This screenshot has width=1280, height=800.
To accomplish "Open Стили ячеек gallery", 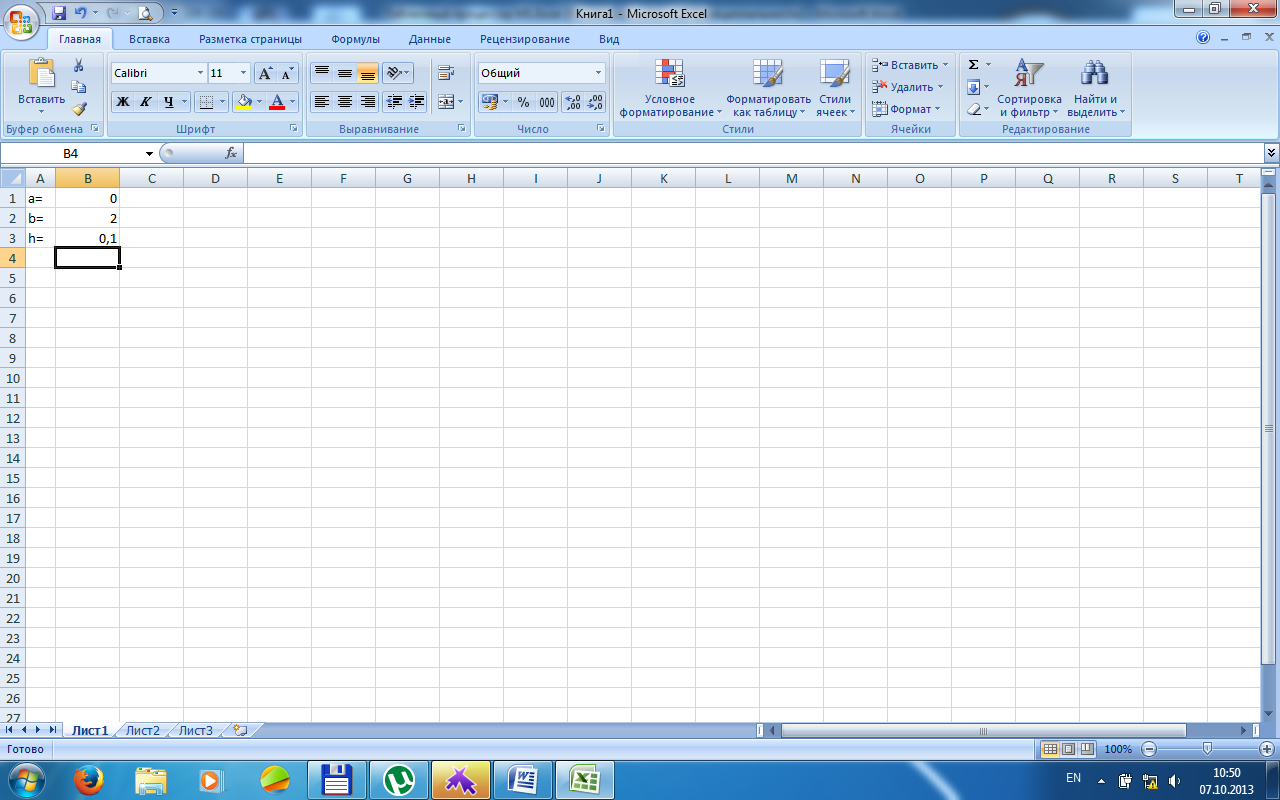I will click(834, 88).
